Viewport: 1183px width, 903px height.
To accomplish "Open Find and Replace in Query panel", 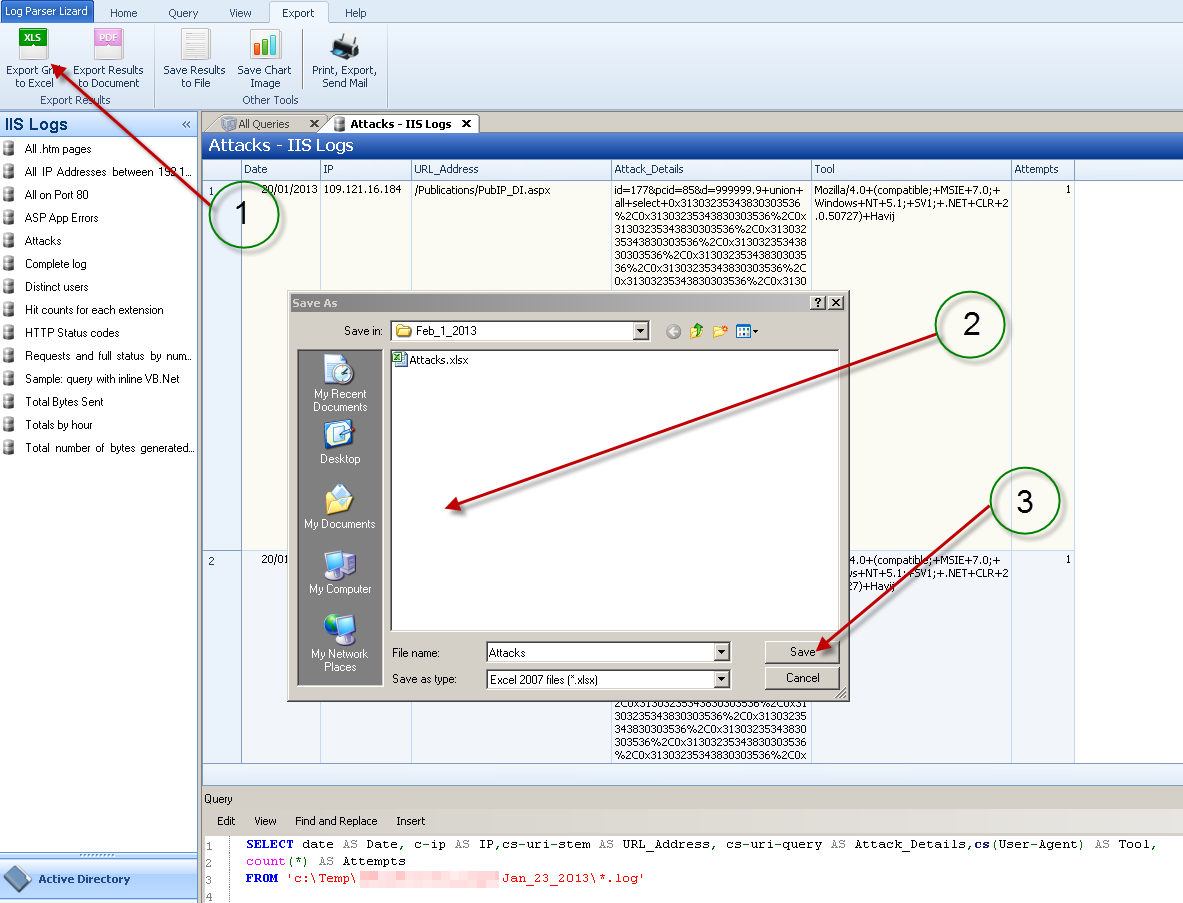I will coord(336,820).
